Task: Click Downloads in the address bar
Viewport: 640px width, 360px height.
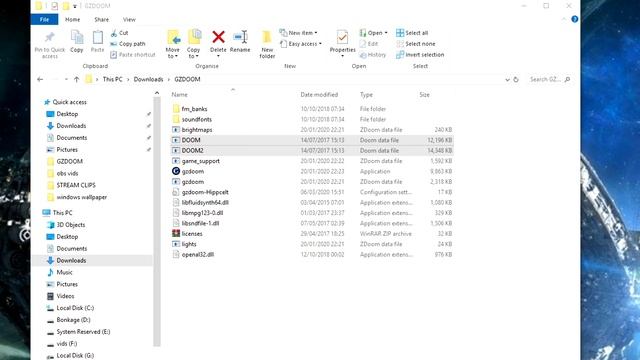Action: (148, 79)
